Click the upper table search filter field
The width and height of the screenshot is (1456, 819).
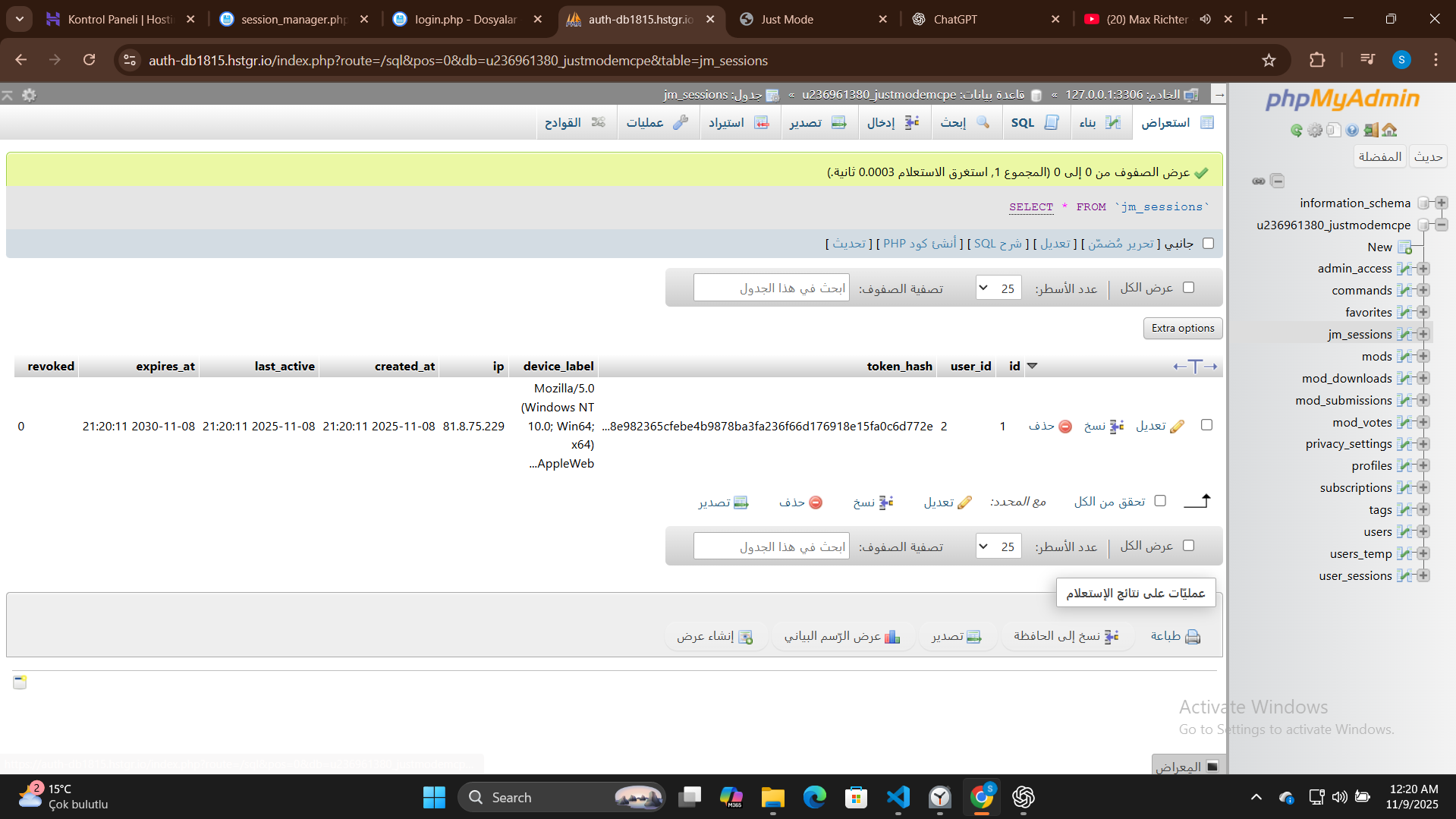[771, 288]
